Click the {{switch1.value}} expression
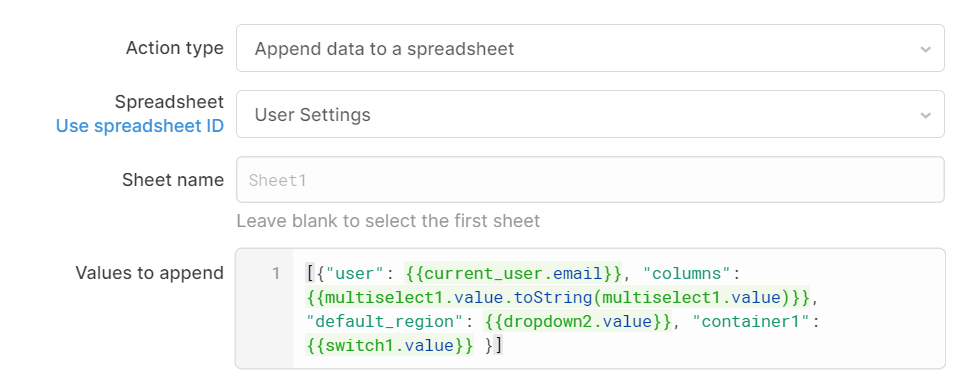965x389 pixels. tap(390, 345)
